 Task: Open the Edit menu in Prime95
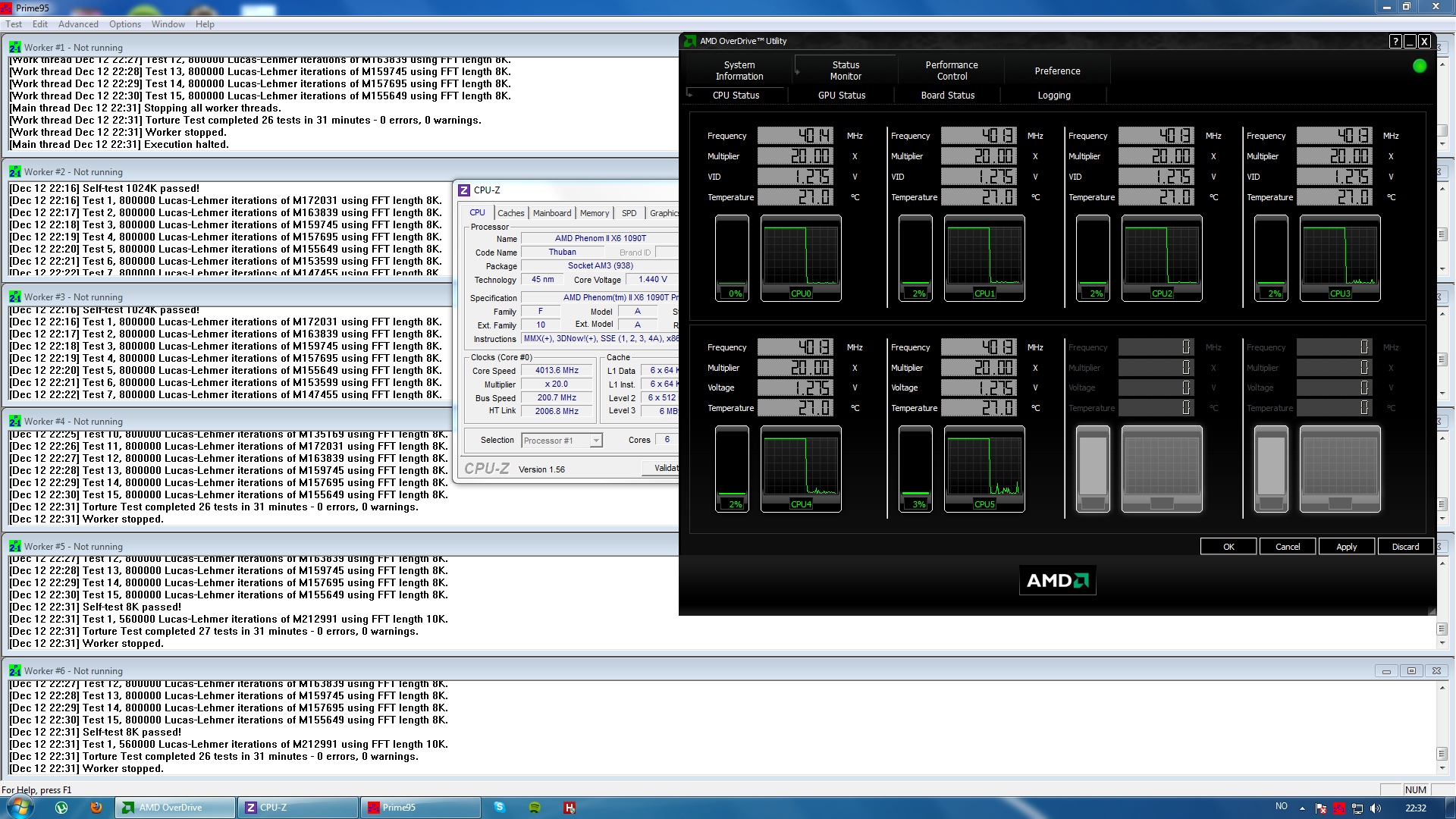pyautogui.click(x=40, y=24)
